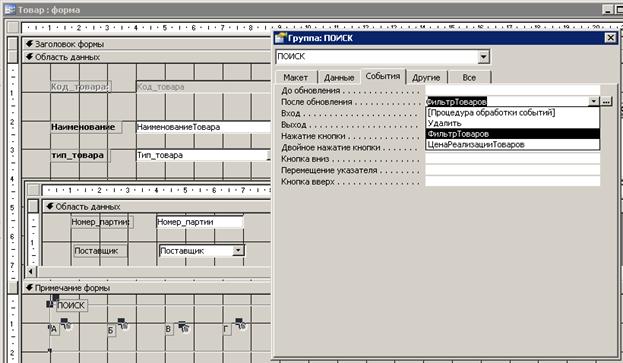623x363 pixels.
Task: Click the Двойное нажатие кнопки property label
Action: 331,147
